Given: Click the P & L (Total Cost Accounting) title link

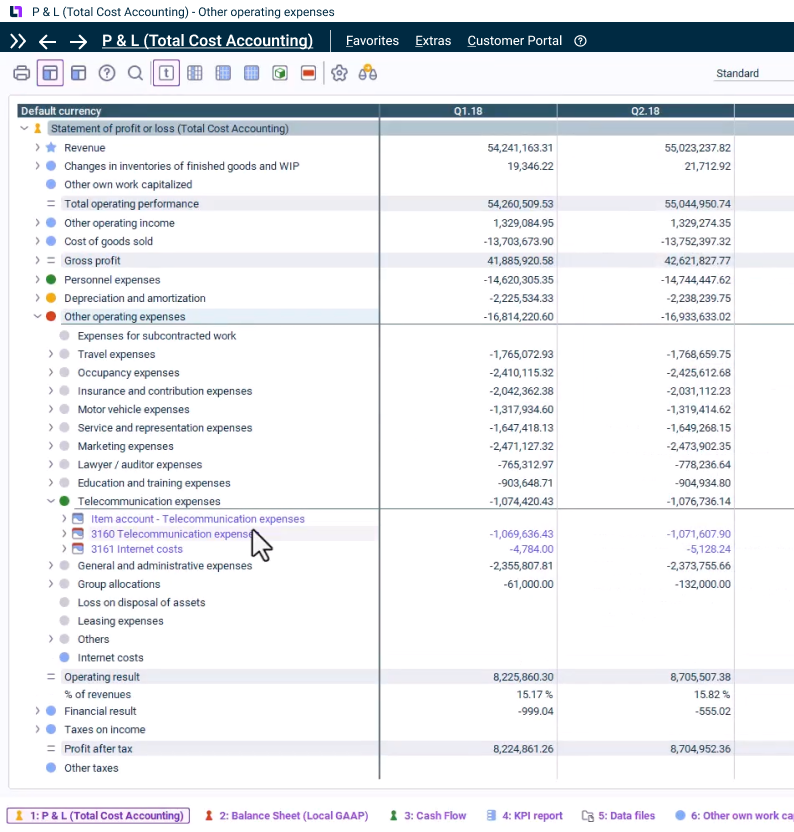Looking at the screenshot, I should pyautogui.click(x=207, y=41).
